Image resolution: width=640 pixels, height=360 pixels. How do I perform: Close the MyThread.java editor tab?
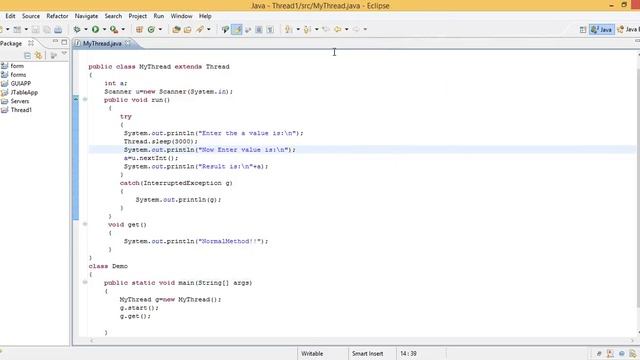(128, 43)
